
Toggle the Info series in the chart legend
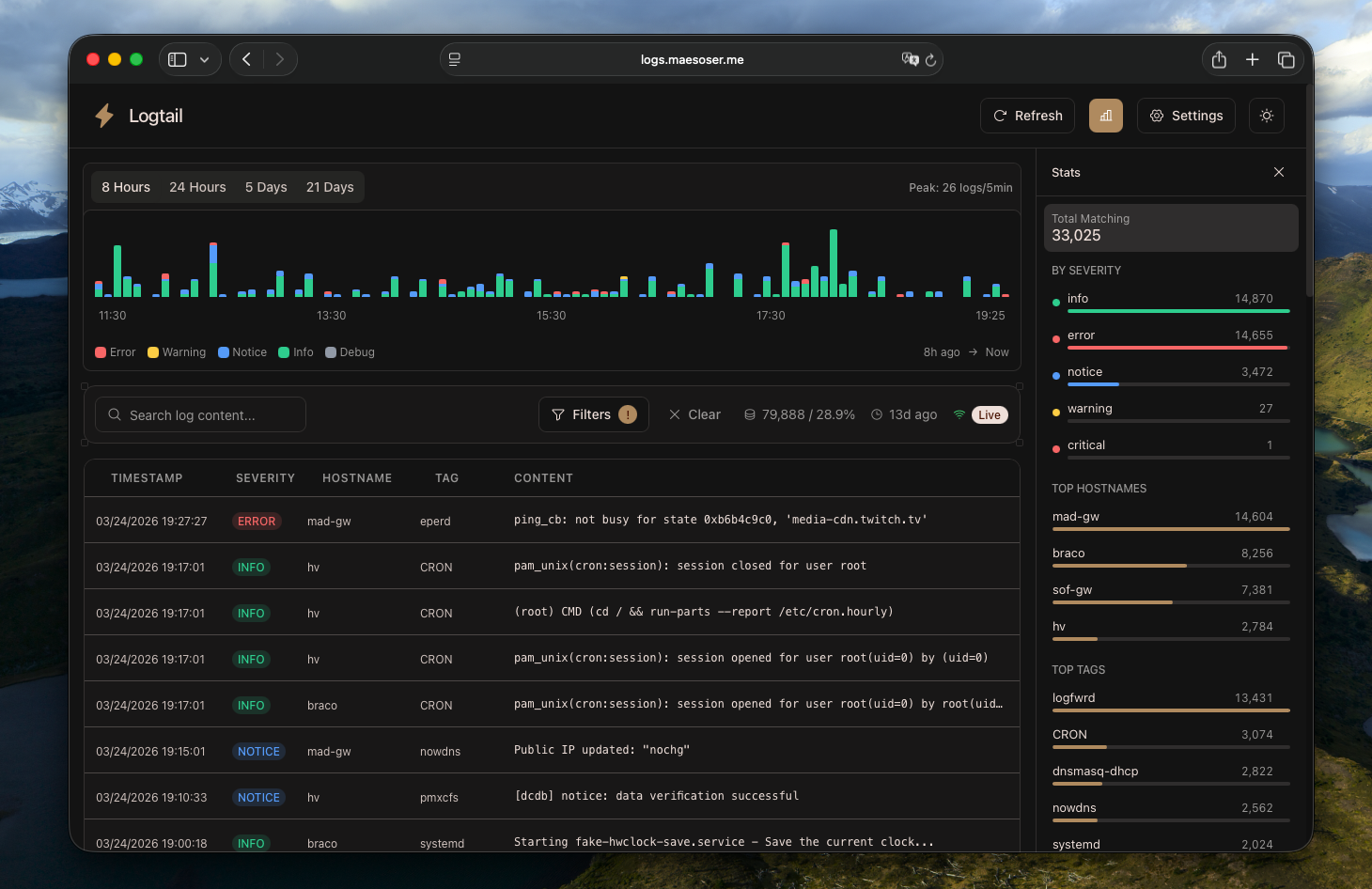pyautogui.click(x=296, y=352)
